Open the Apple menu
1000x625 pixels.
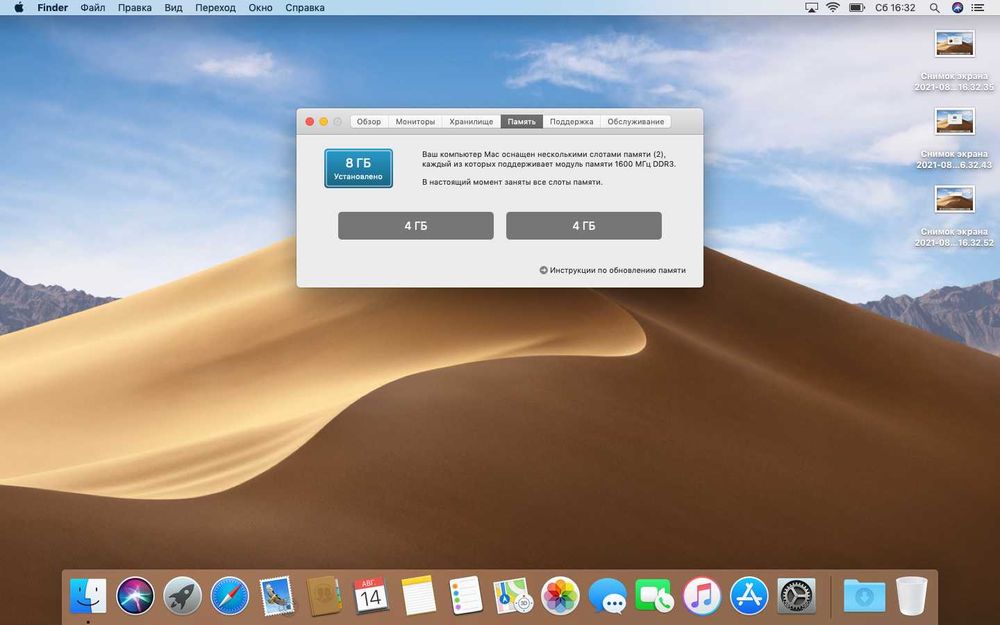18,8
